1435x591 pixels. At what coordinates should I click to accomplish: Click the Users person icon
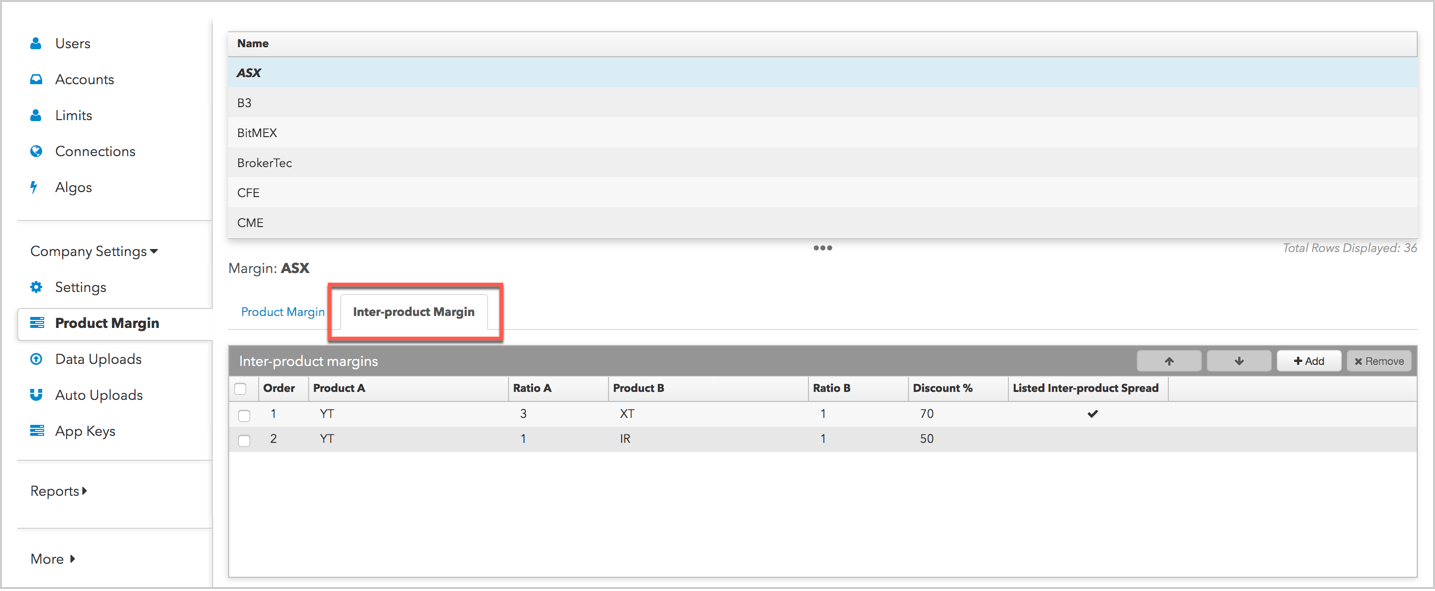(36, 44)
